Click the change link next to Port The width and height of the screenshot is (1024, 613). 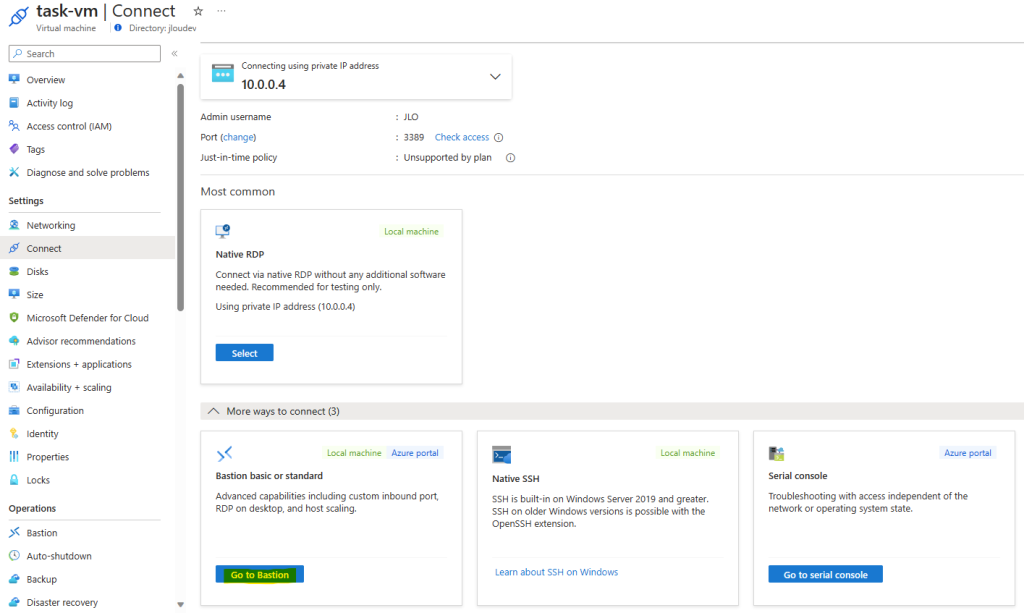click(238, 138)
